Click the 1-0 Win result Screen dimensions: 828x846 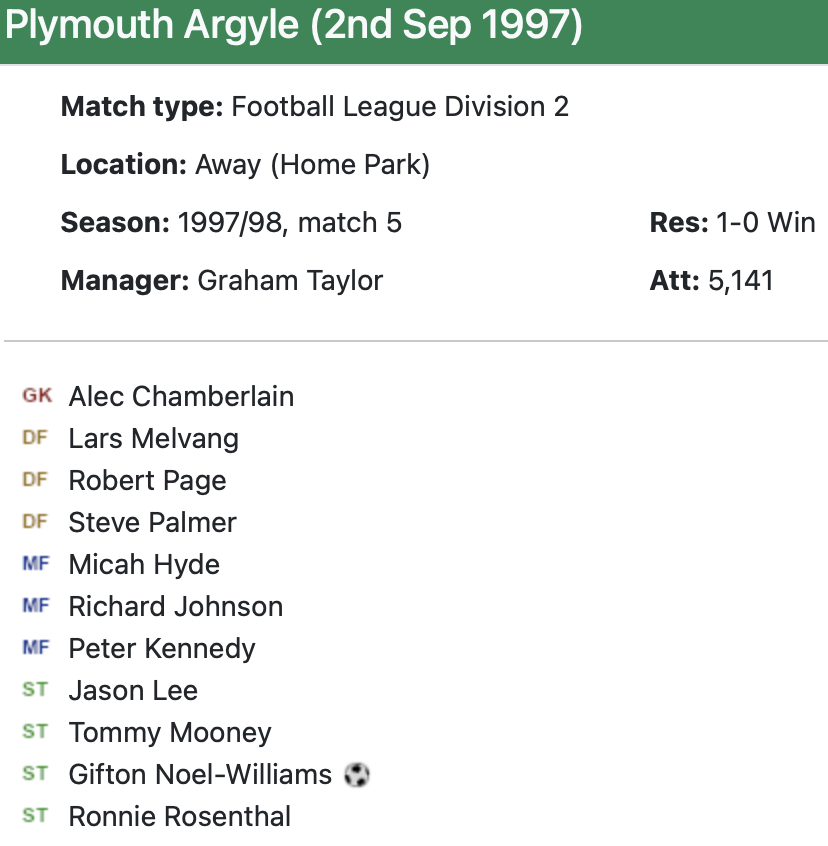(x=766, y=222)
